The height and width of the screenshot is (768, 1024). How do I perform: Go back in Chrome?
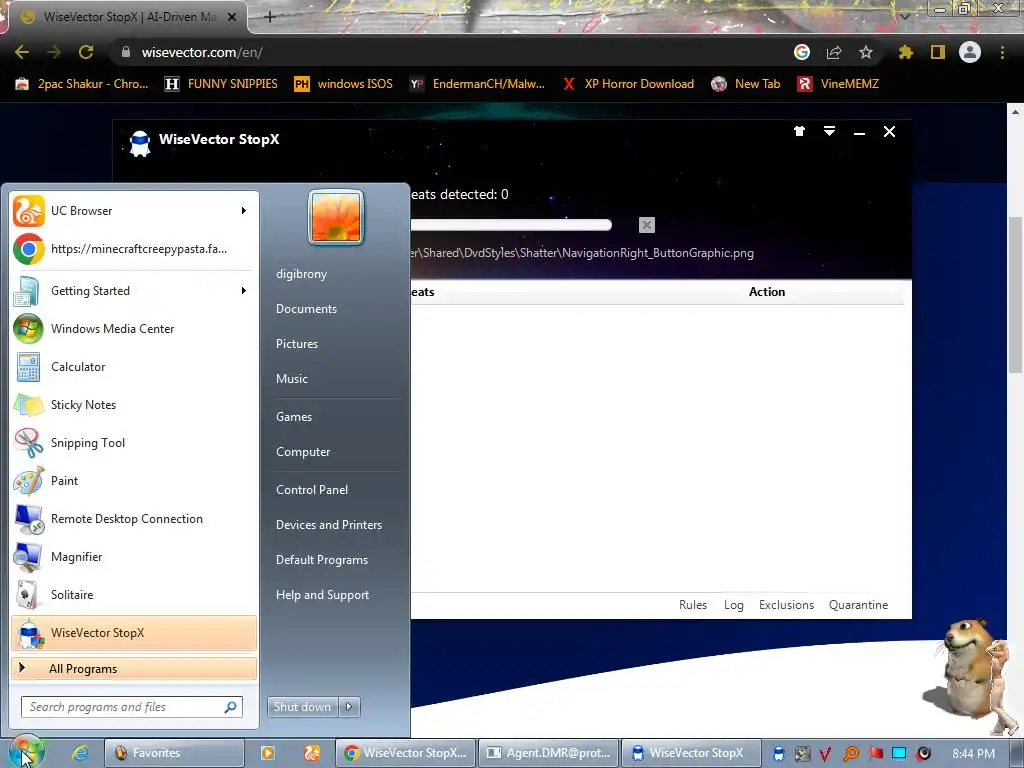[22, 52]
